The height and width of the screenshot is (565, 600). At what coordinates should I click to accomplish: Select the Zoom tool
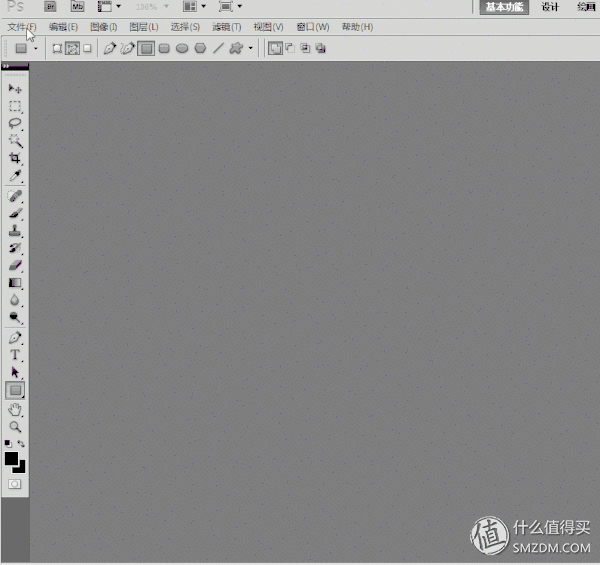(x=15, y=427)
